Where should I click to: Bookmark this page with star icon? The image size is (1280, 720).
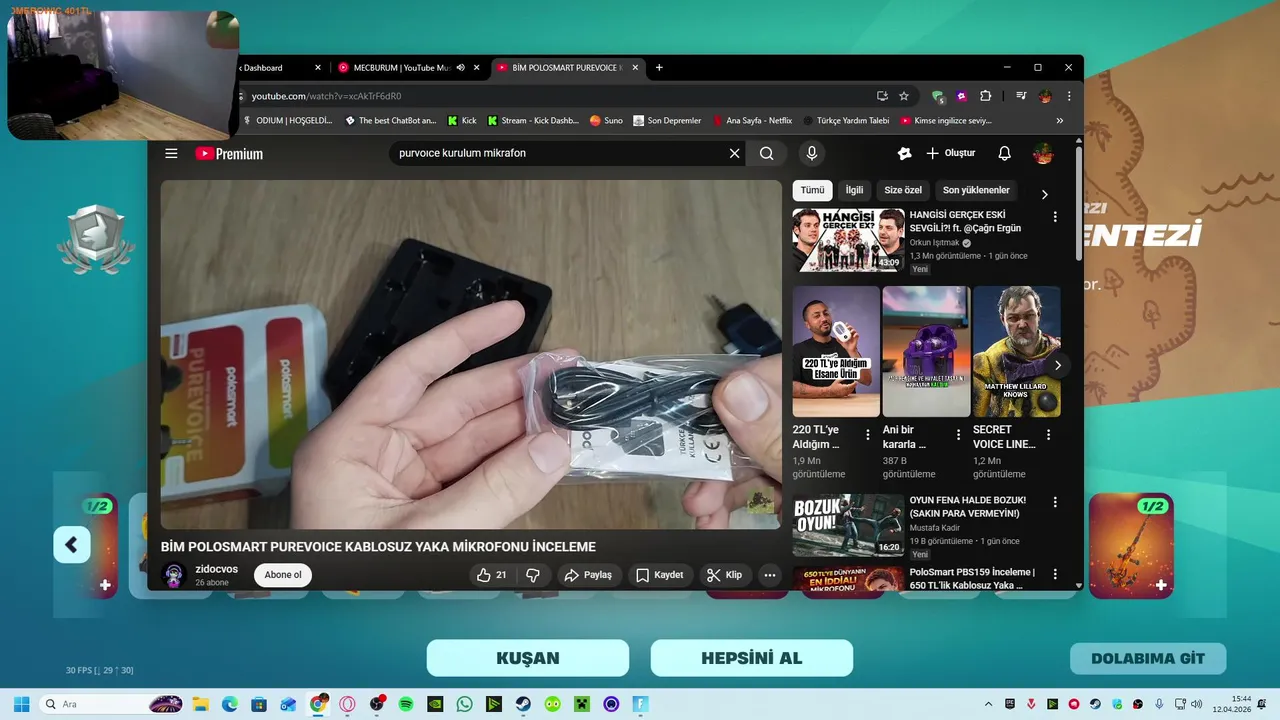point(904,96)
